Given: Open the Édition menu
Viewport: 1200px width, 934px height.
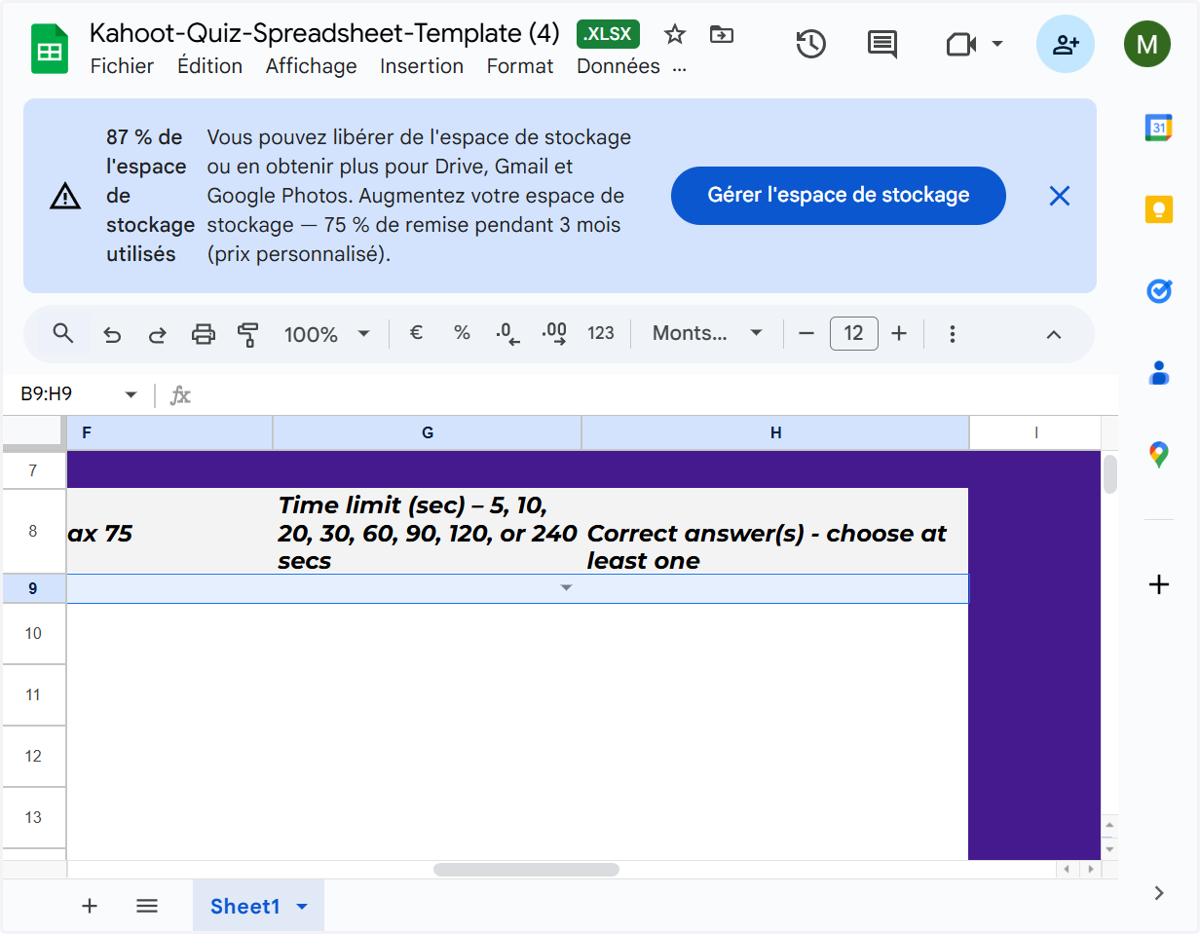Looking at the screenshot, I should [x=210, y=66].
